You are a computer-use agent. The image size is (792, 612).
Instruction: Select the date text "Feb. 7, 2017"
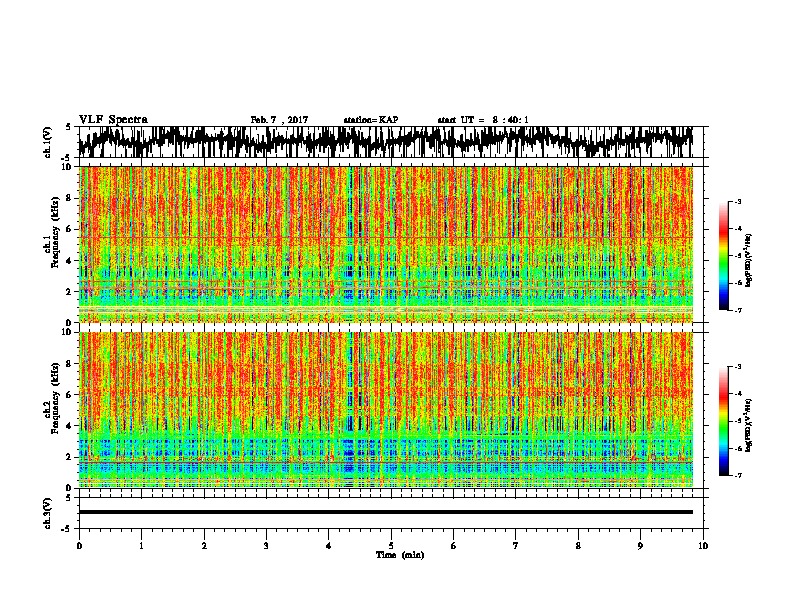pyautogui.click(x=279, y=120)
